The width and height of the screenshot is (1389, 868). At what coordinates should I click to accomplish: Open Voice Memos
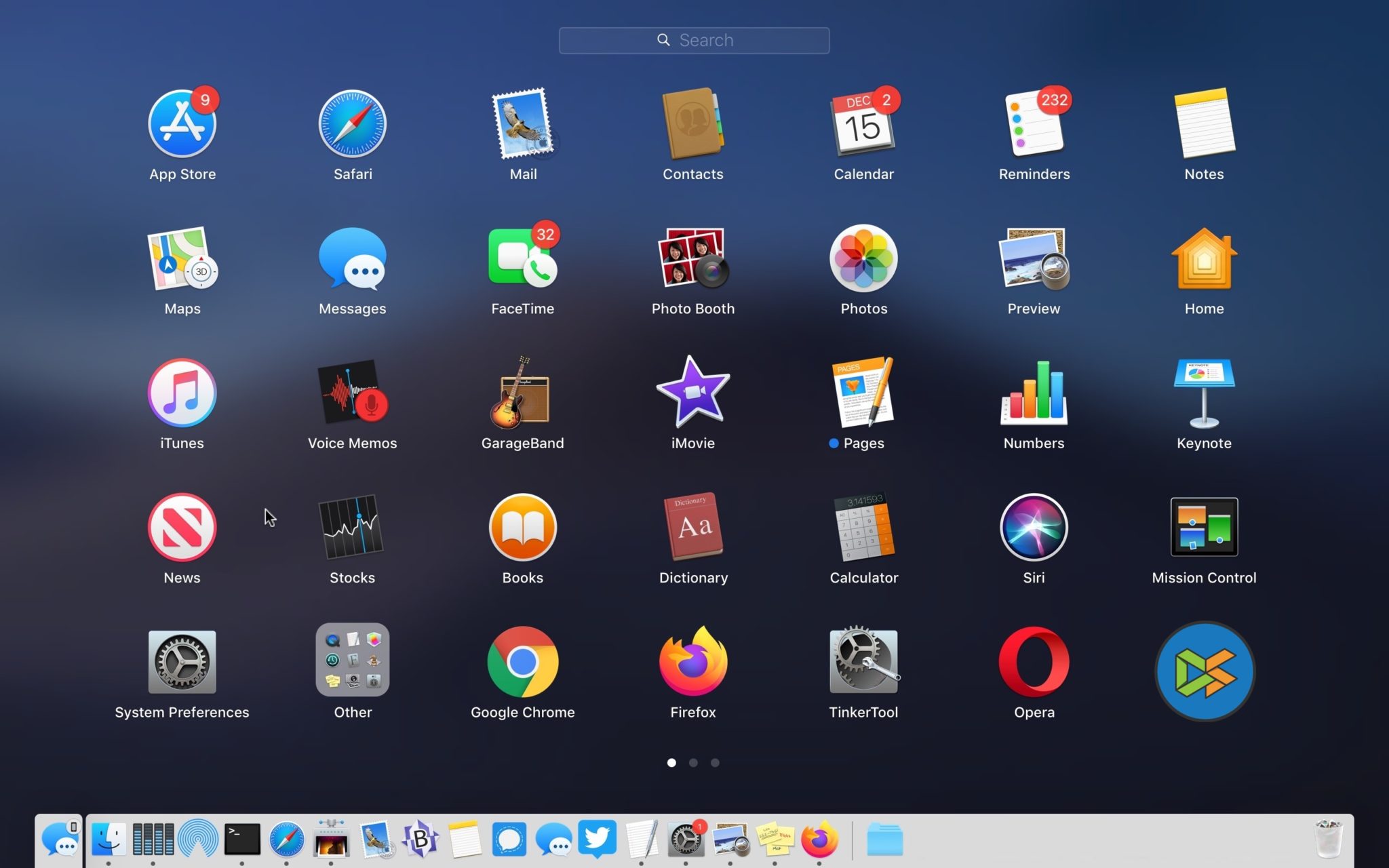coord(352,393)
